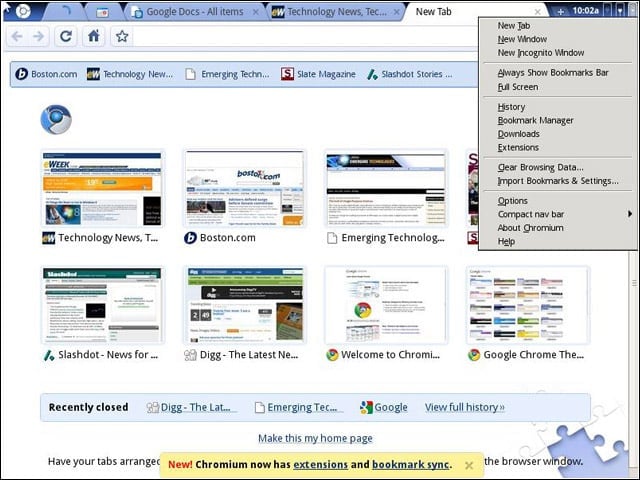Click the View full history link
The width and height of the screenshot is (640, 480).
pyautogui.click(x=464, y=407)
